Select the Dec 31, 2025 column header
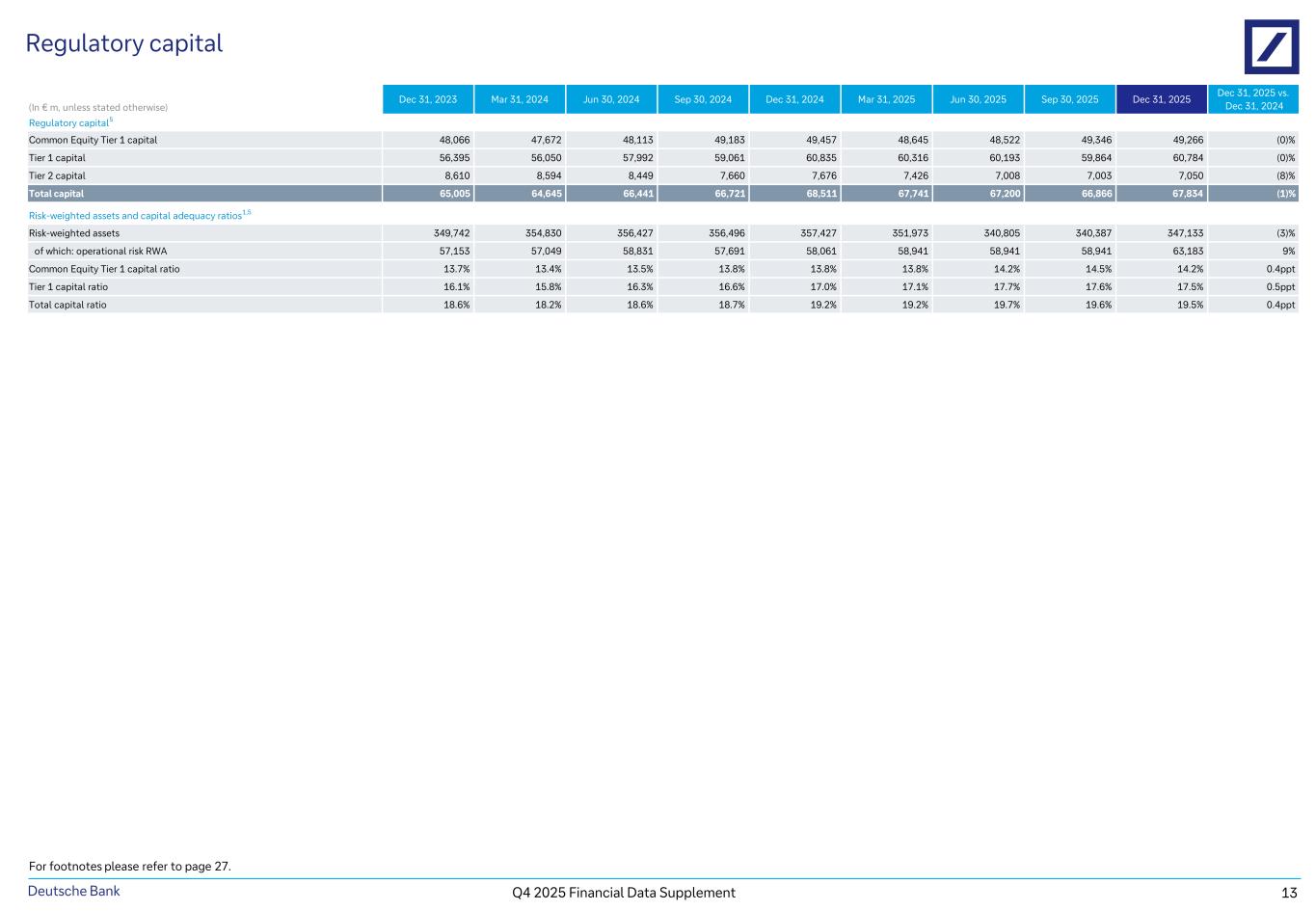Viewport: 1316px width, 911px height. pos(1161,99)
